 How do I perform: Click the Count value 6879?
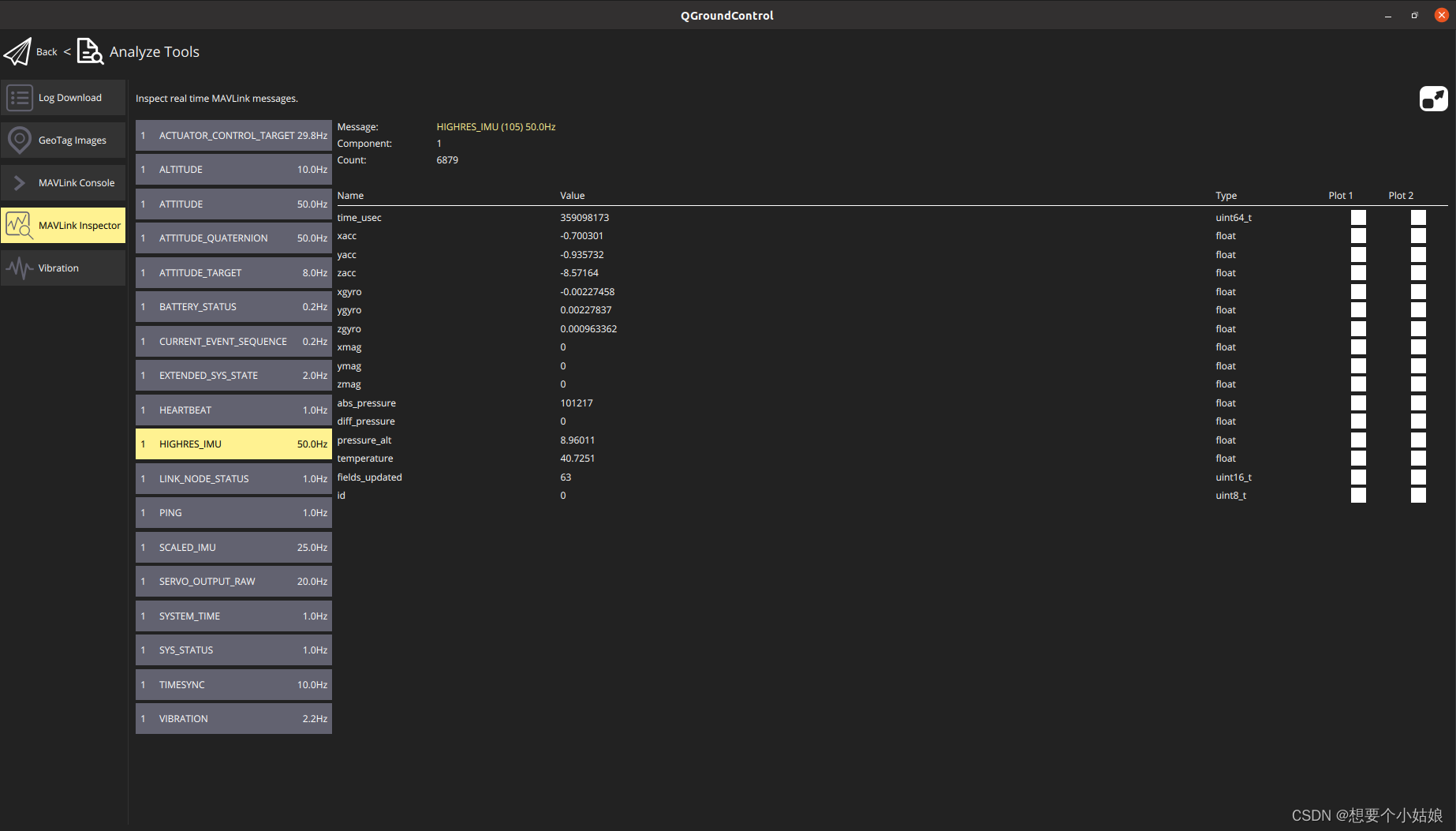(447, 160)
